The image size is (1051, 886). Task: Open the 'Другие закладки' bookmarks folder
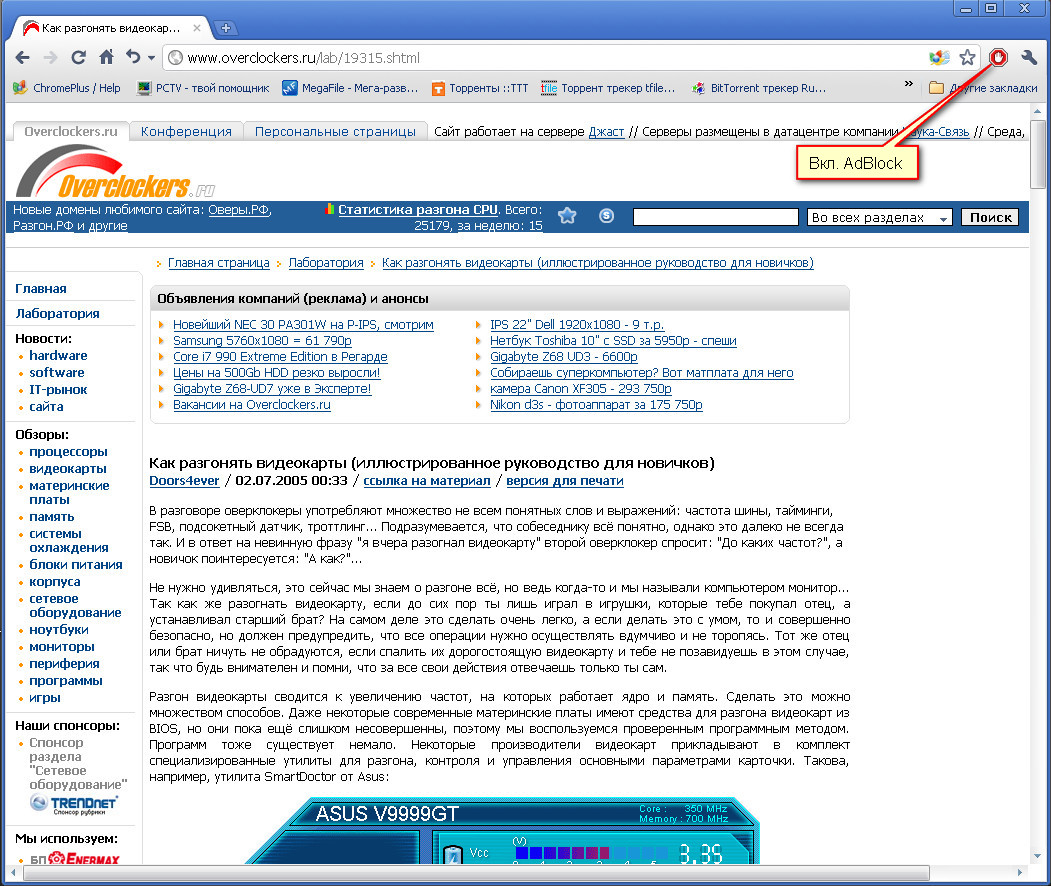coord(983,88)
